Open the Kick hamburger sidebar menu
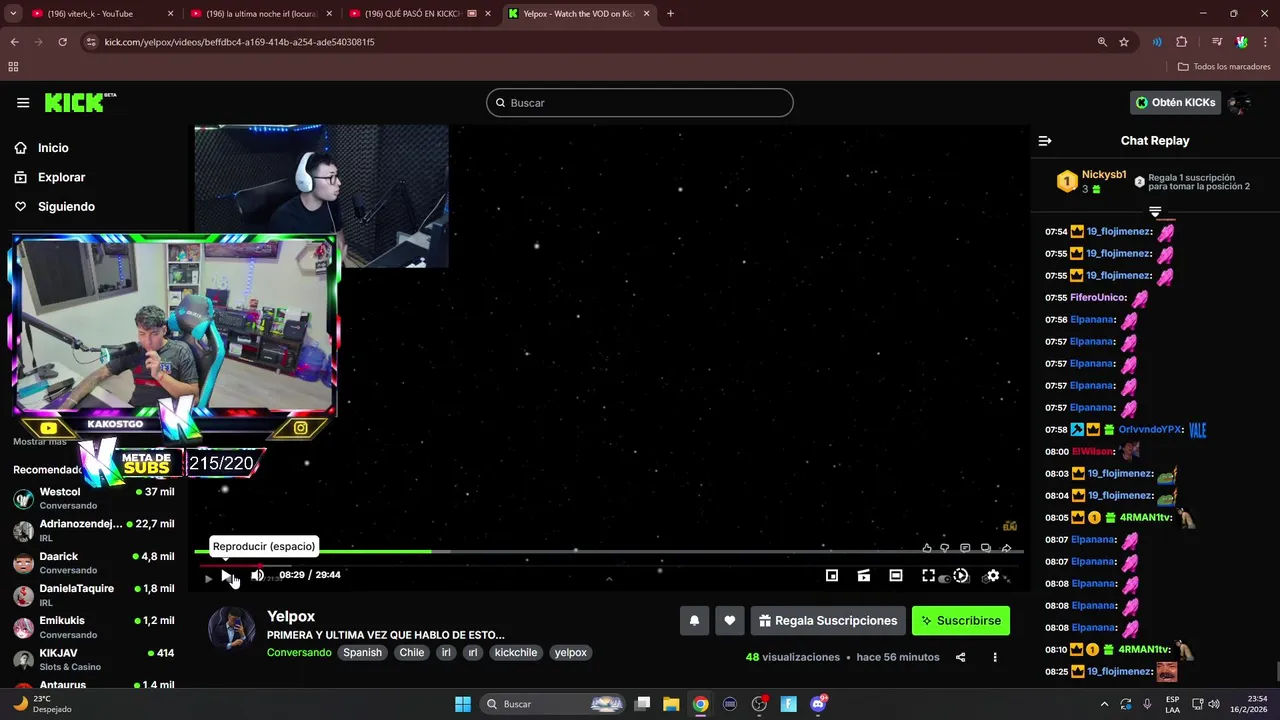 coord(23,103)
